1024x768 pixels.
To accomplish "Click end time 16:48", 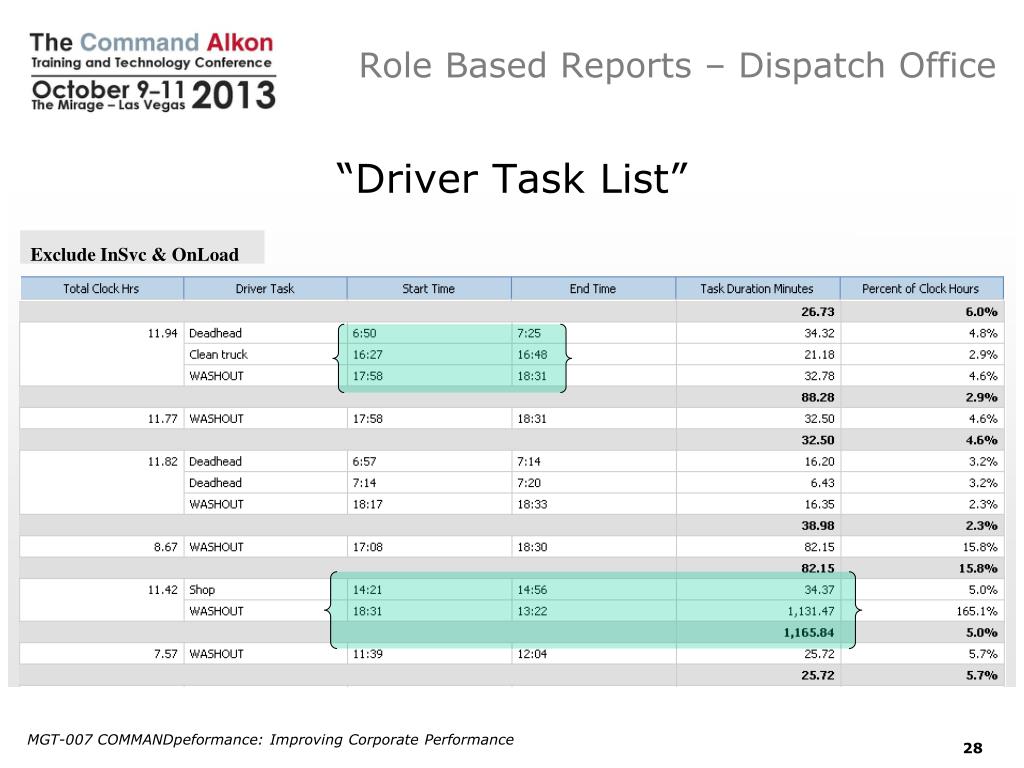I will click(x=532, y=355).
